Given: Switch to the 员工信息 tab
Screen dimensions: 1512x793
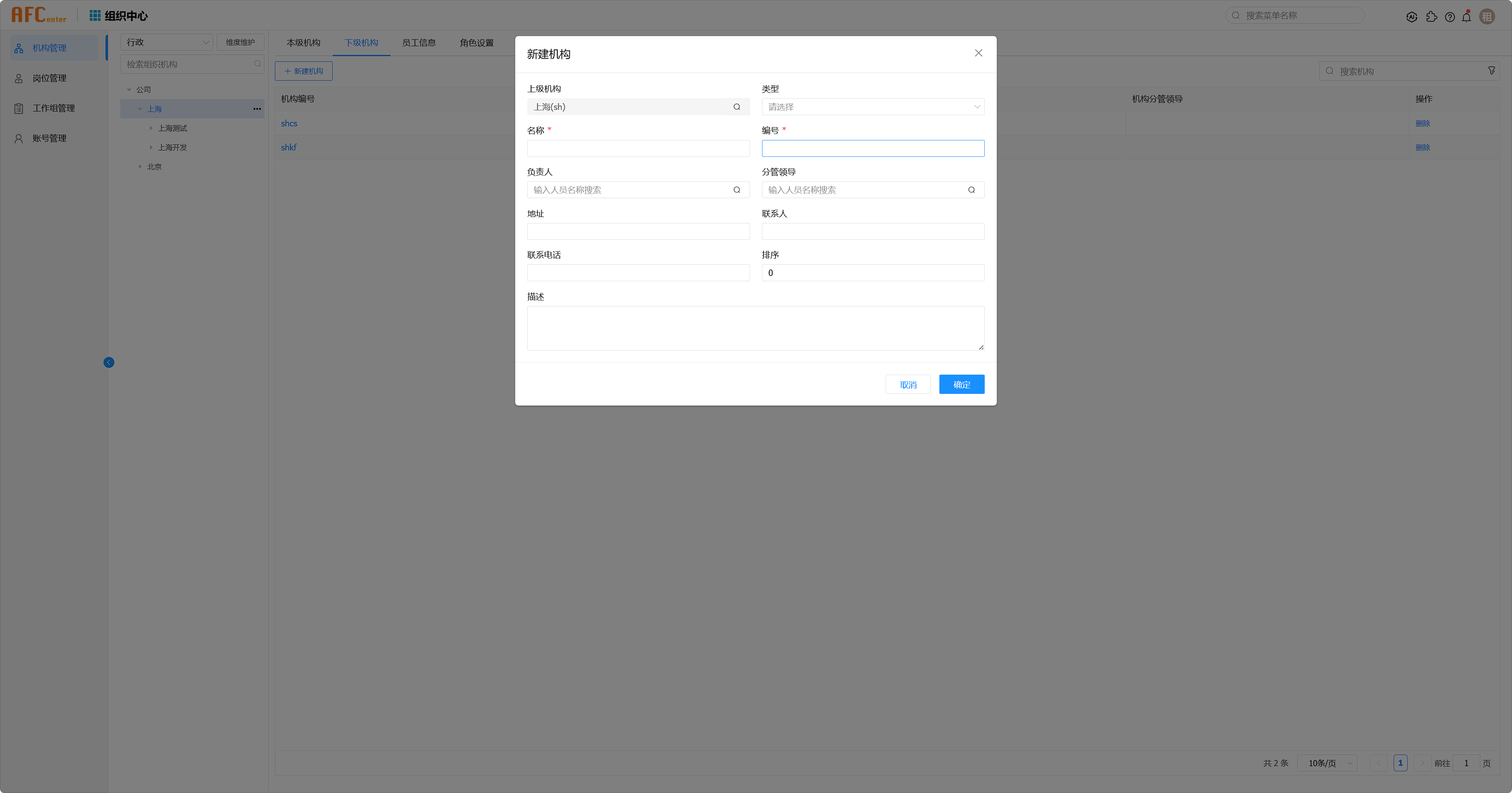Looking at the screenshot, I should (419, 43).
